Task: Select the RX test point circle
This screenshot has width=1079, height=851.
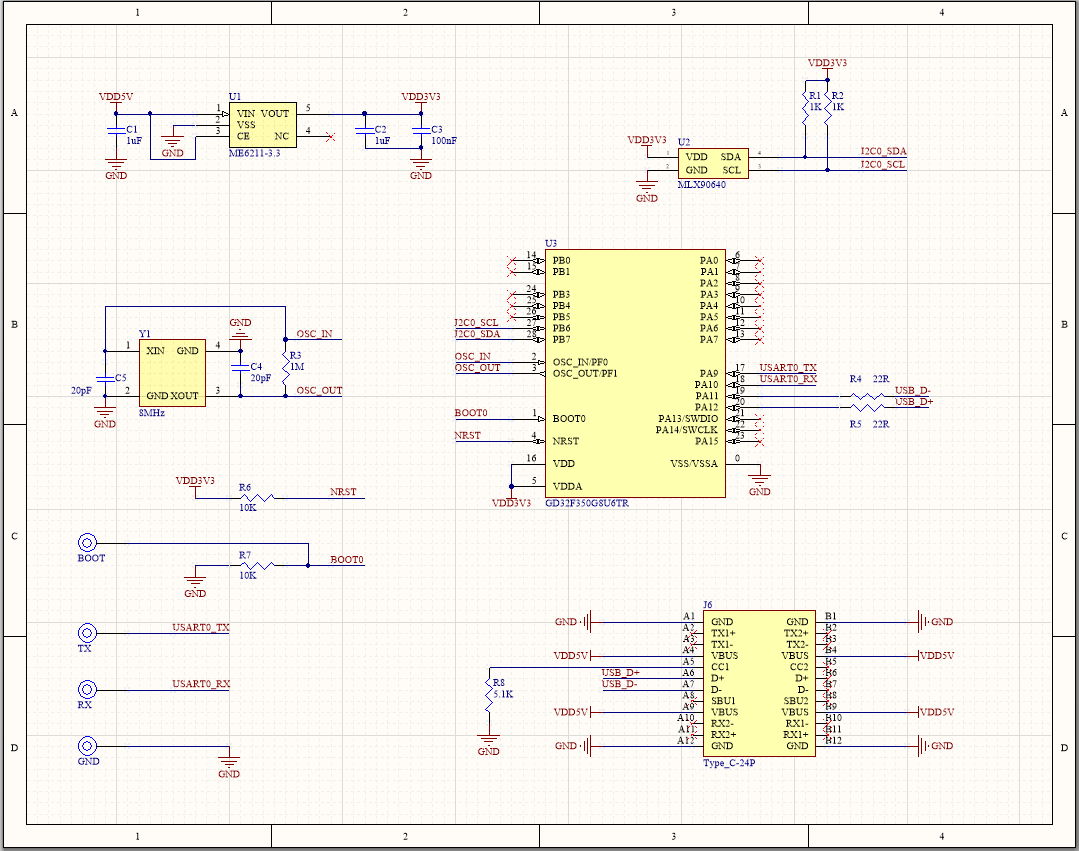Action: pos(87,689)
